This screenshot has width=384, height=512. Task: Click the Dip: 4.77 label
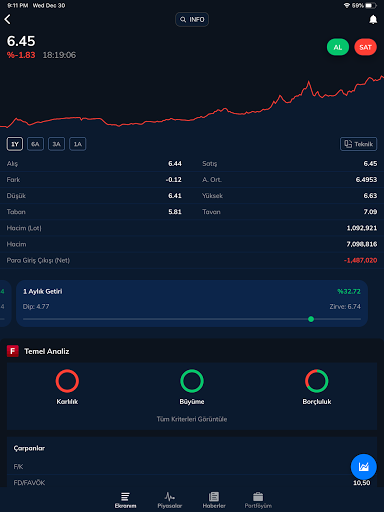[x=36, y=307]
